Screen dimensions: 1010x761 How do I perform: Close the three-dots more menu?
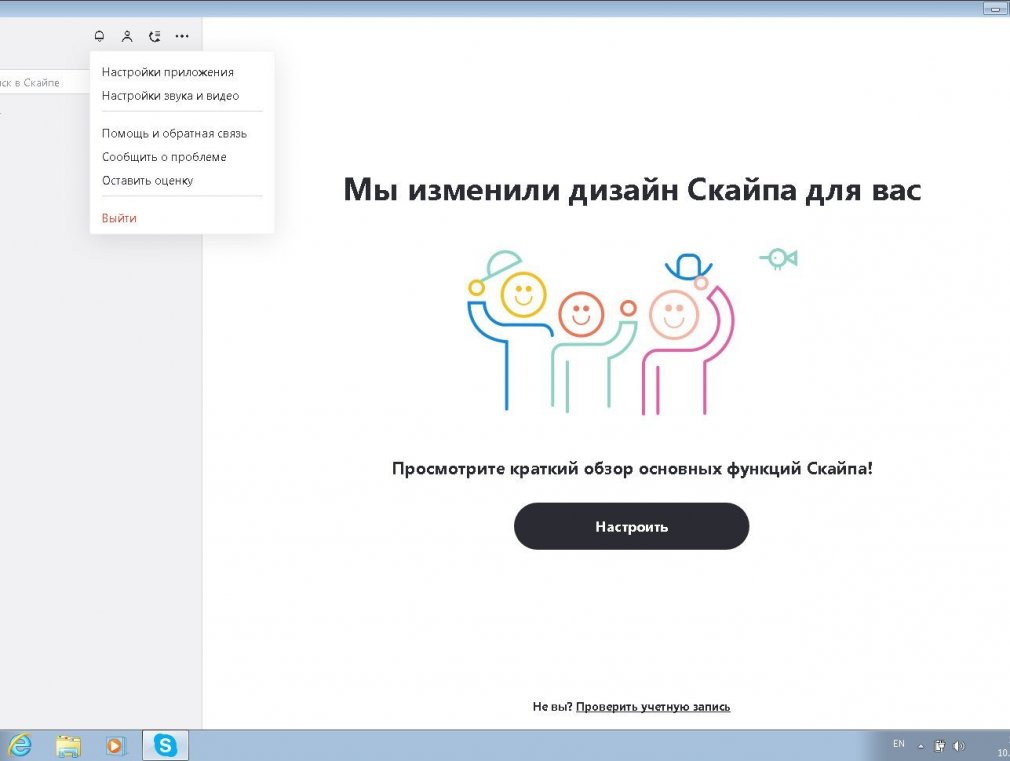(181, 36)
